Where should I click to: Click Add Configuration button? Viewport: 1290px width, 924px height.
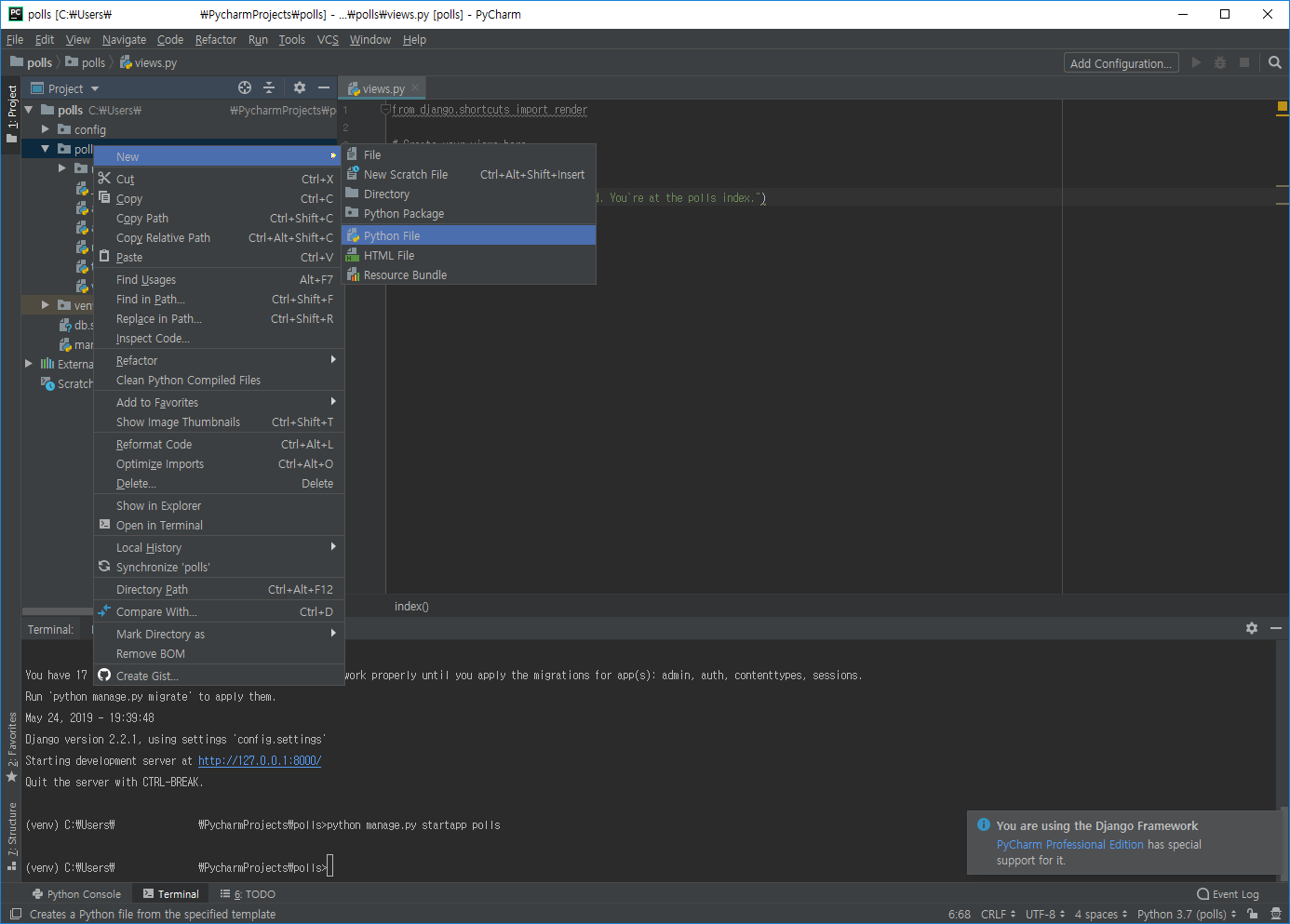point(1121,63)
